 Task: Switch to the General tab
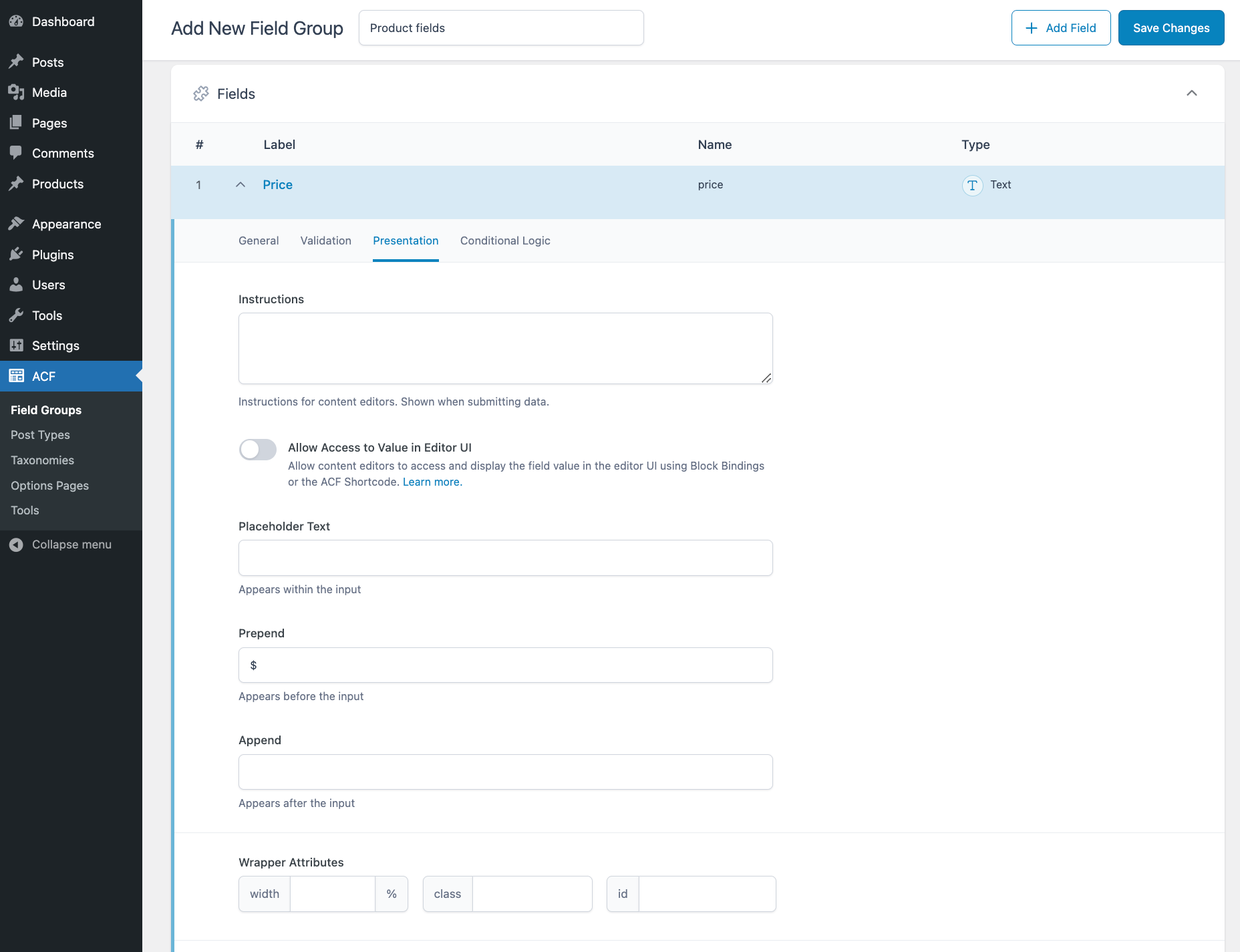(259, 241)
